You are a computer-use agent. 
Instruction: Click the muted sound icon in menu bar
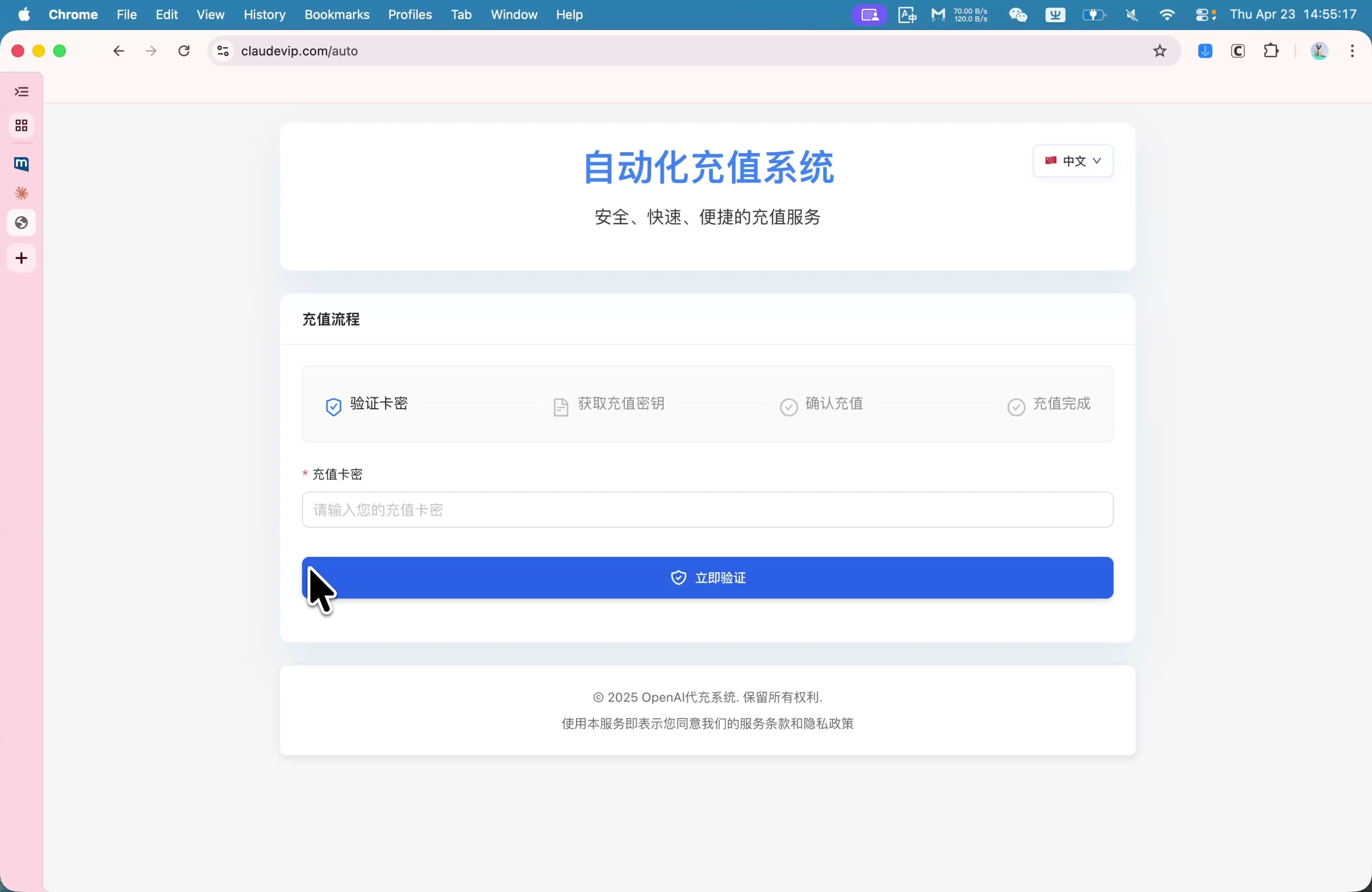coord(1132,15)
